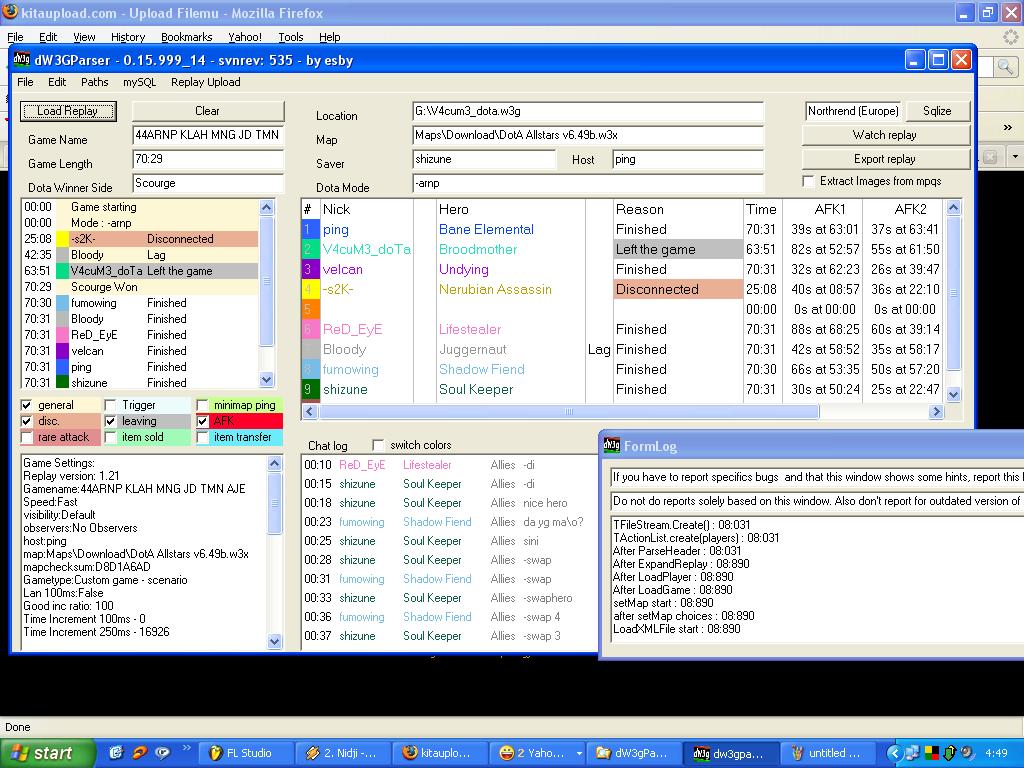Select the 'Scourge Won' event row
The width and height of the screenshot is (1024, 768).
140,287
